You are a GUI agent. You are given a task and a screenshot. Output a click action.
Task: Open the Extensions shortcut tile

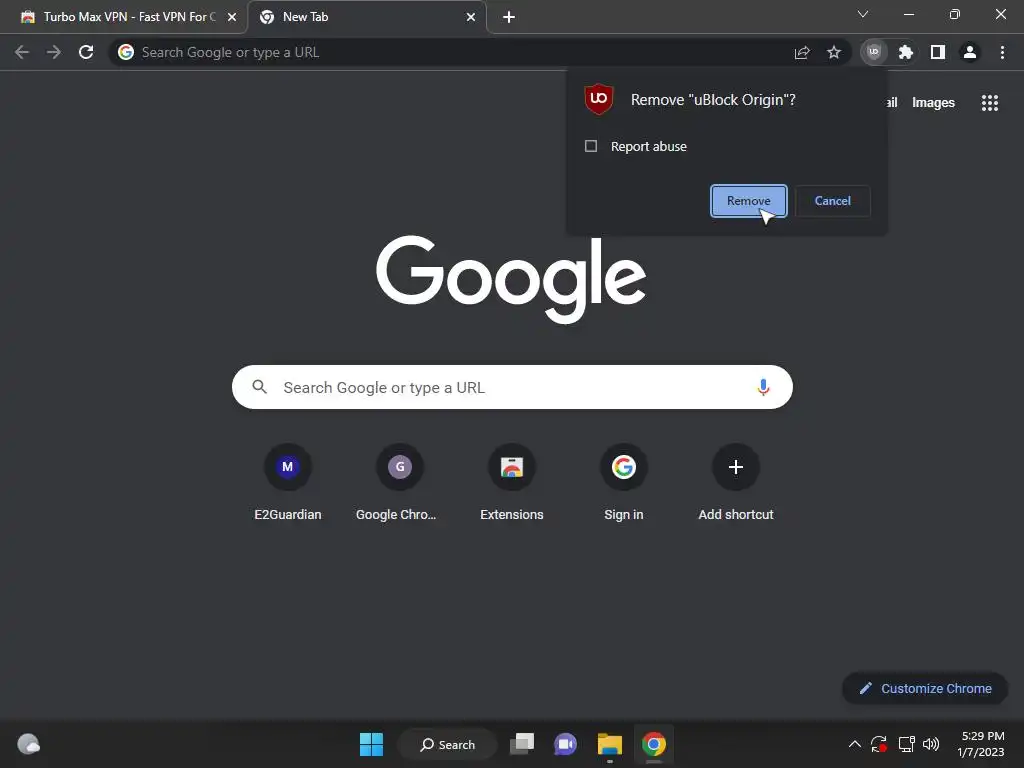(x=512, y=483)
